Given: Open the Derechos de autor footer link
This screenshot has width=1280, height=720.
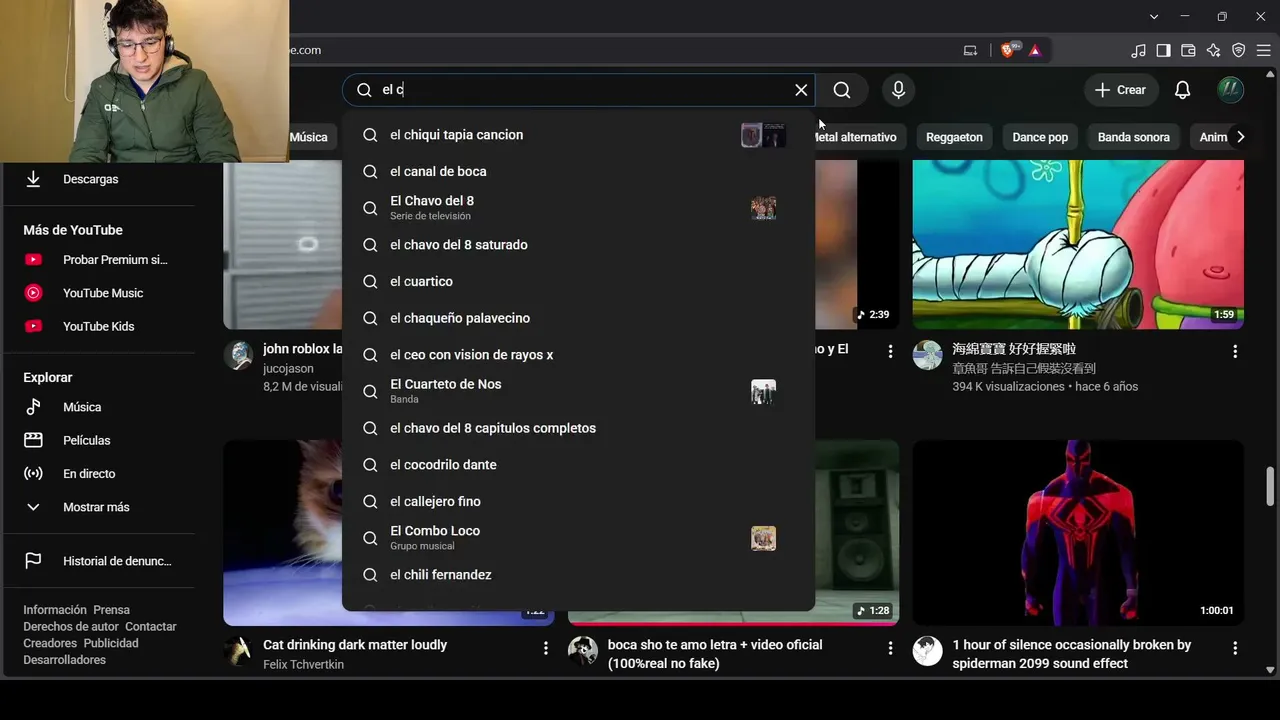Looking at the screenshot, I should (x=71, y=627).
